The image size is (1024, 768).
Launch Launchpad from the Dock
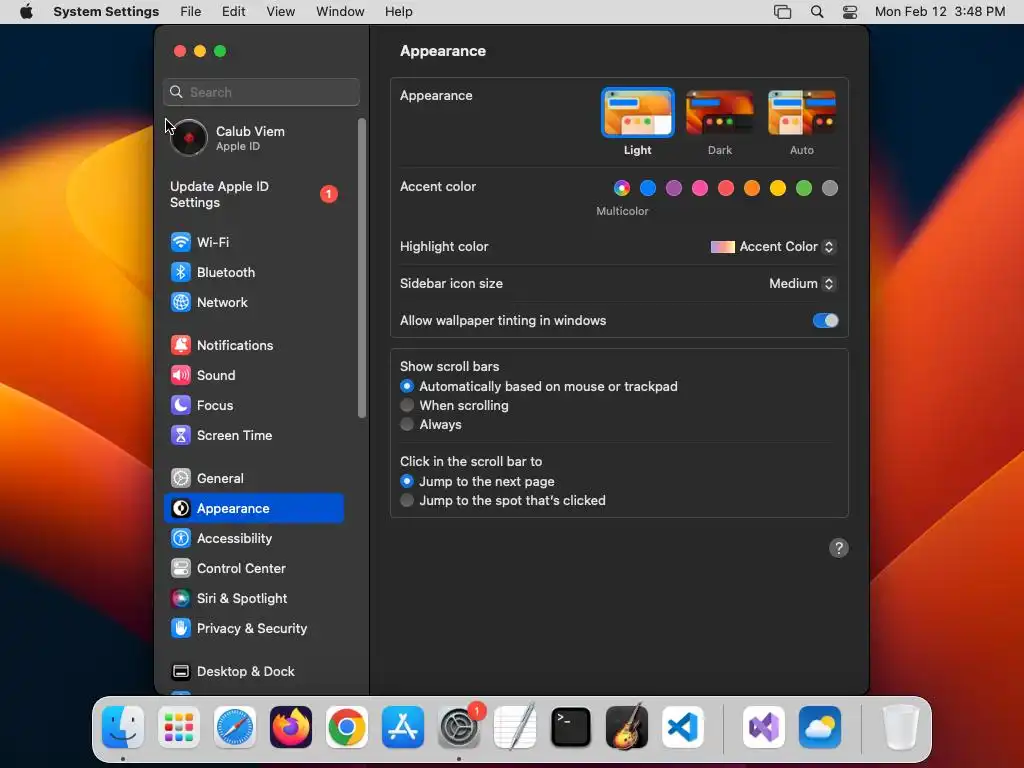179,727
